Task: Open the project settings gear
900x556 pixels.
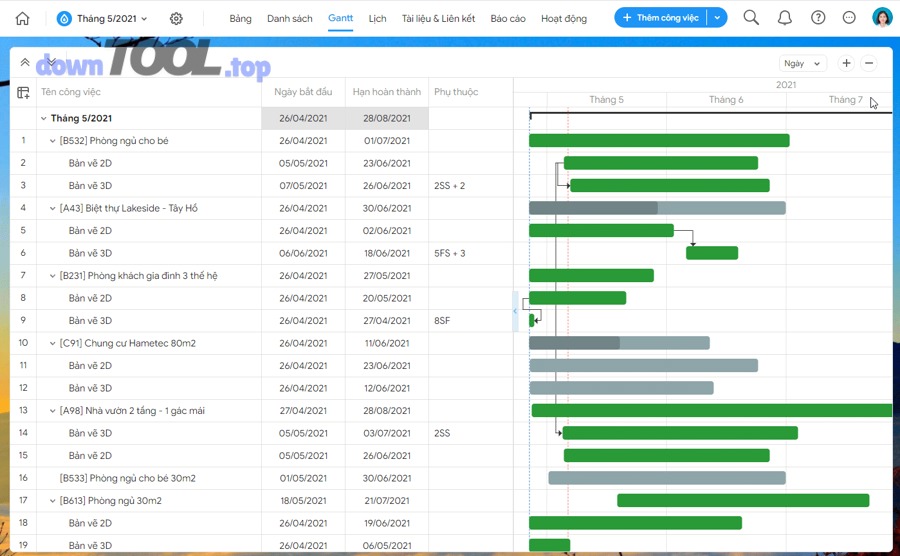Action: tap(176, 18)
